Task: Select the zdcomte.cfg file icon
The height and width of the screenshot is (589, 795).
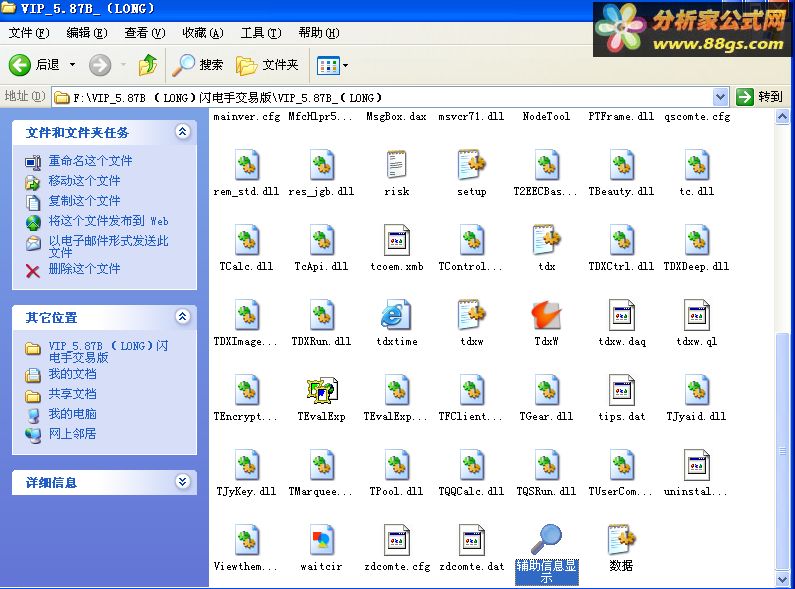Action: point(396,540)
